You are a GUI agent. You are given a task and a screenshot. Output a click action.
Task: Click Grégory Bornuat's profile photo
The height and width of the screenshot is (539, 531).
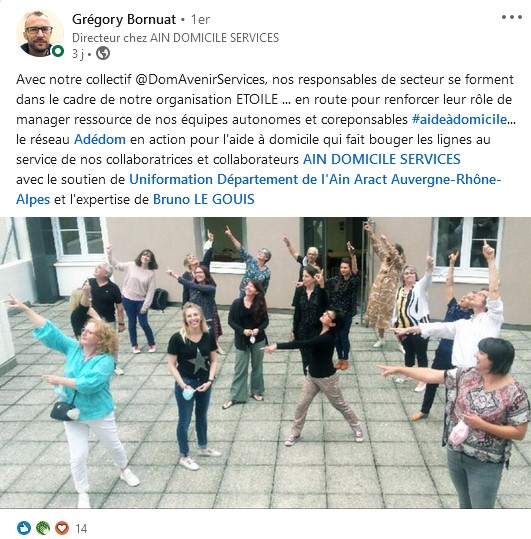(40, 33)
